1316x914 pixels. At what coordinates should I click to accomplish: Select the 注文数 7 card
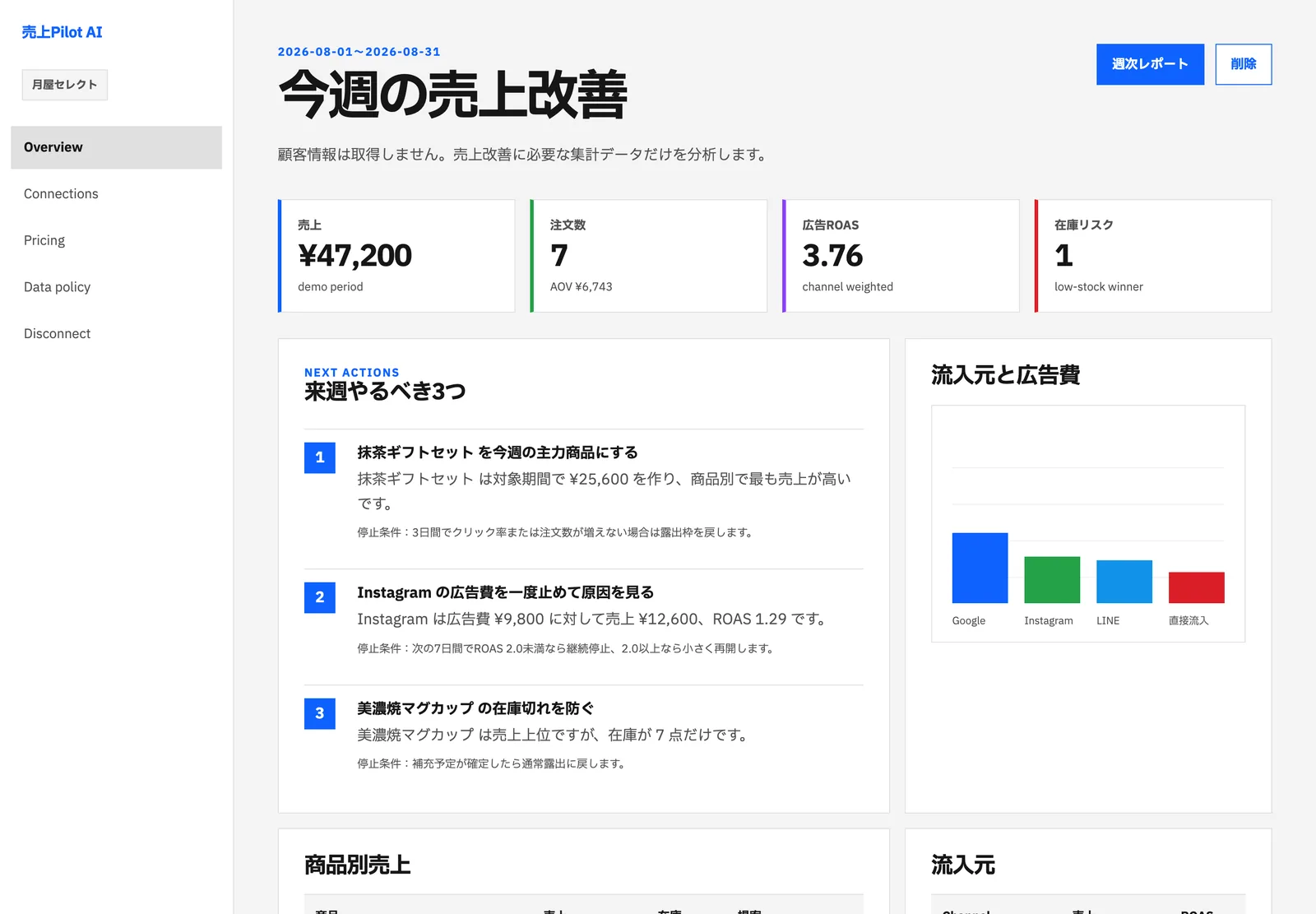[649, 256]
